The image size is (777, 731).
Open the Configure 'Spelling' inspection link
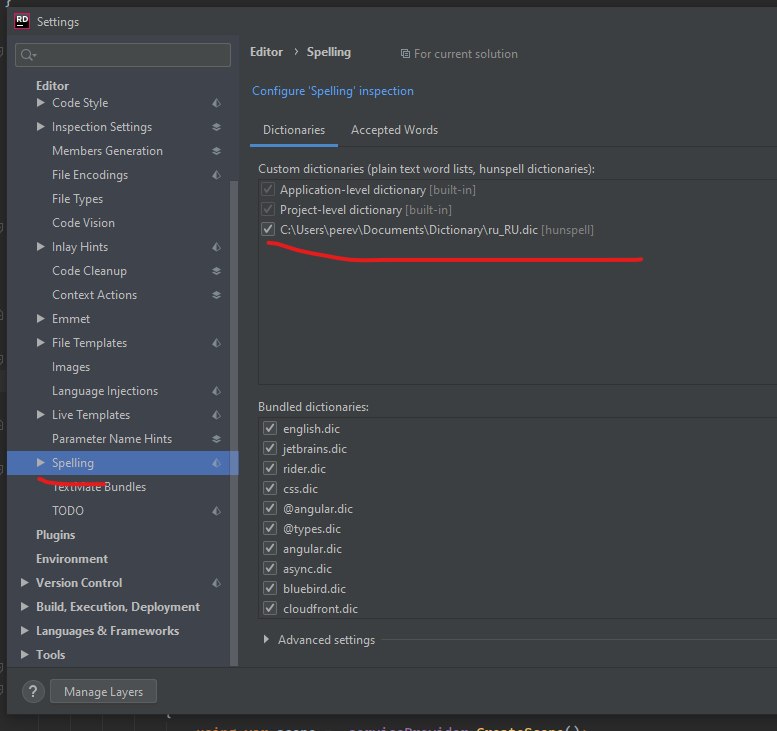tap(333, 91)
